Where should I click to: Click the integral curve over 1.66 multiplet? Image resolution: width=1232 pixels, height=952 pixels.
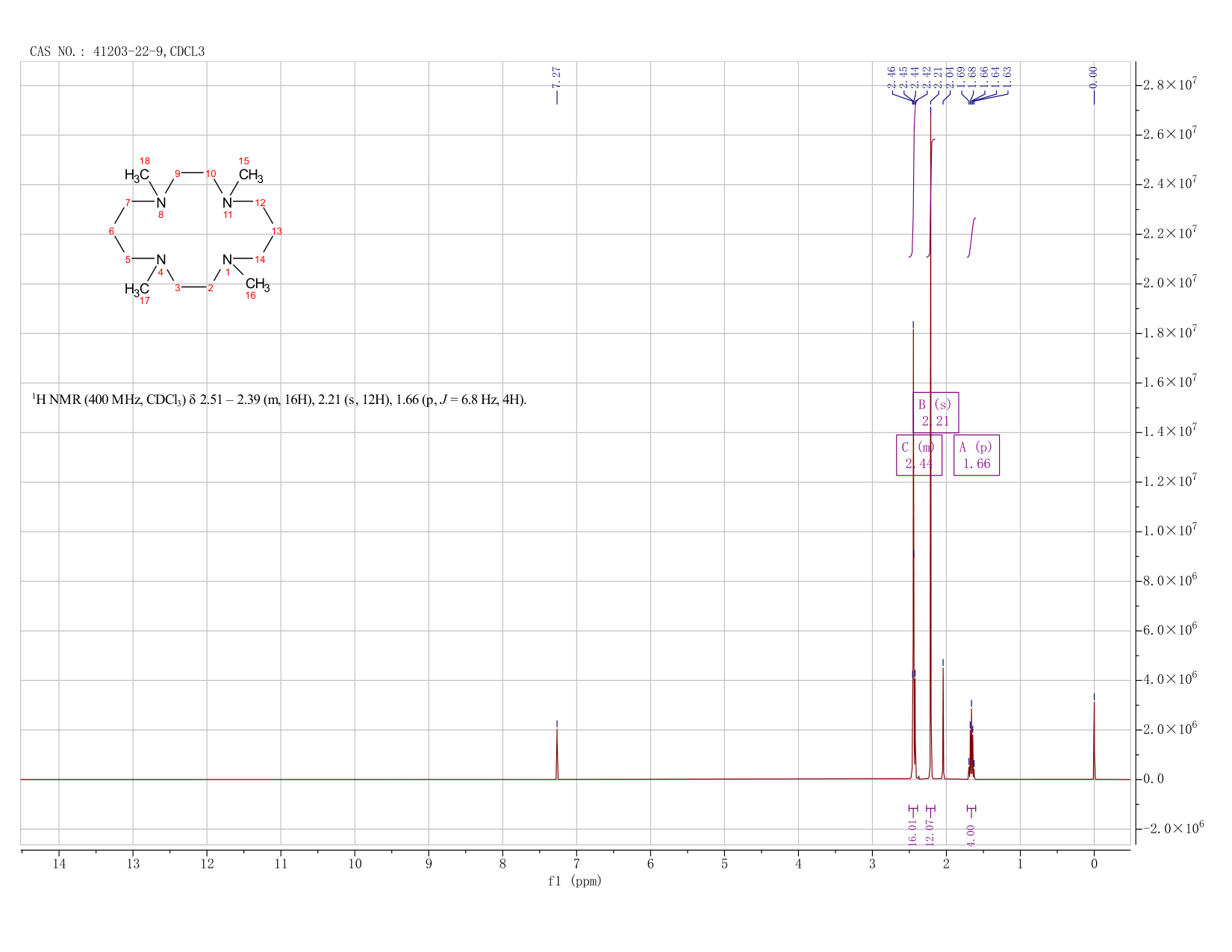point(971,237)
